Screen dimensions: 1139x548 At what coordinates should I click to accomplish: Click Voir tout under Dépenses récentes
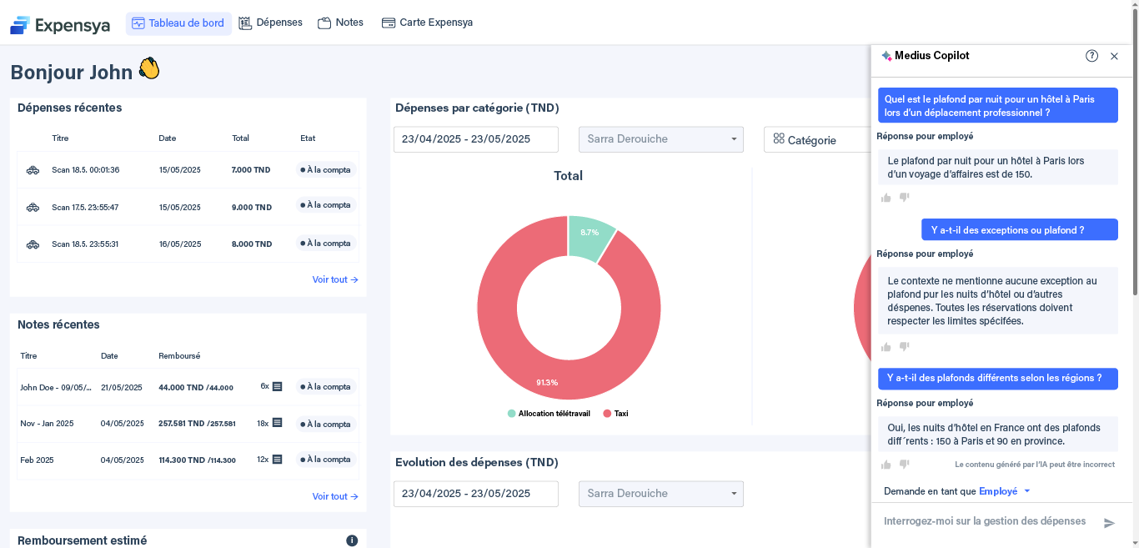point(335,280)
